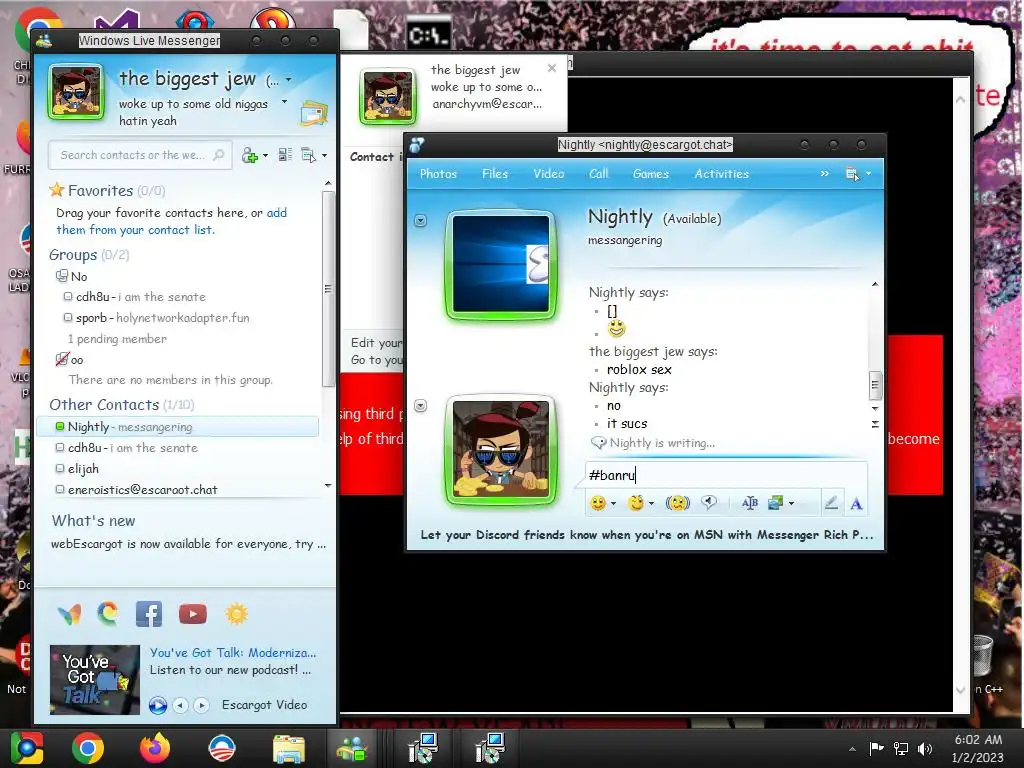Open the Files menu in chat

click(494, 174)
